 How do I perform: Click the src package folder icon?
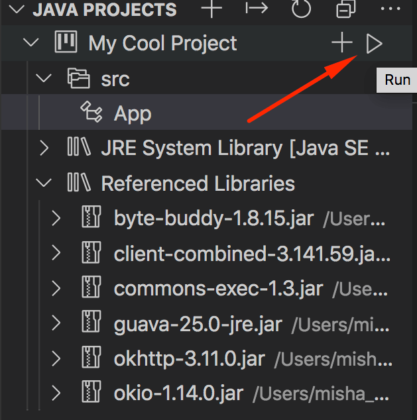coord(79,78)
